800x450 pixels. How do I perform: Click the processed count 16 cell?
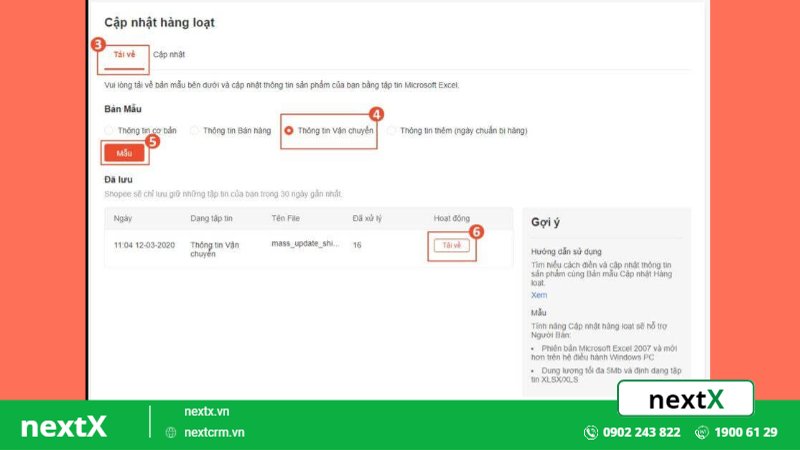[x=357, y=245]
